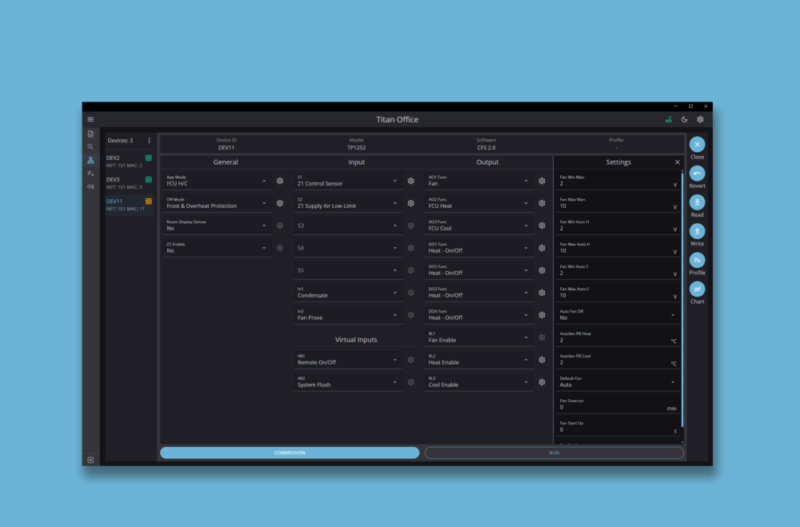Select the devices network icon in the sidebar
800x527 pixels.
(x=91, y=160)
